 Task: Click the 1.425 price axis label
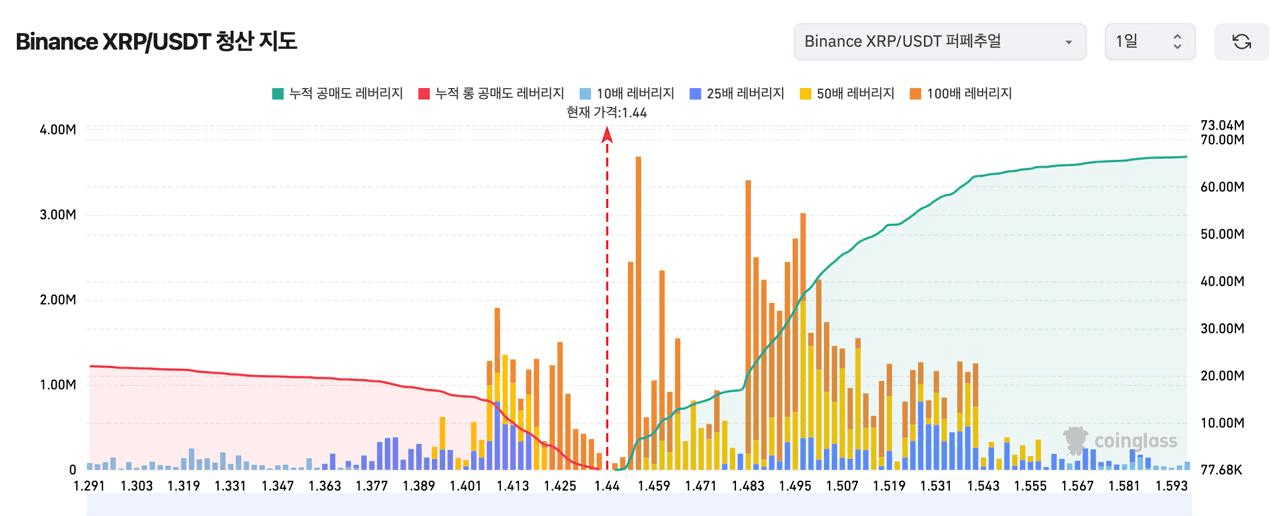559,486
